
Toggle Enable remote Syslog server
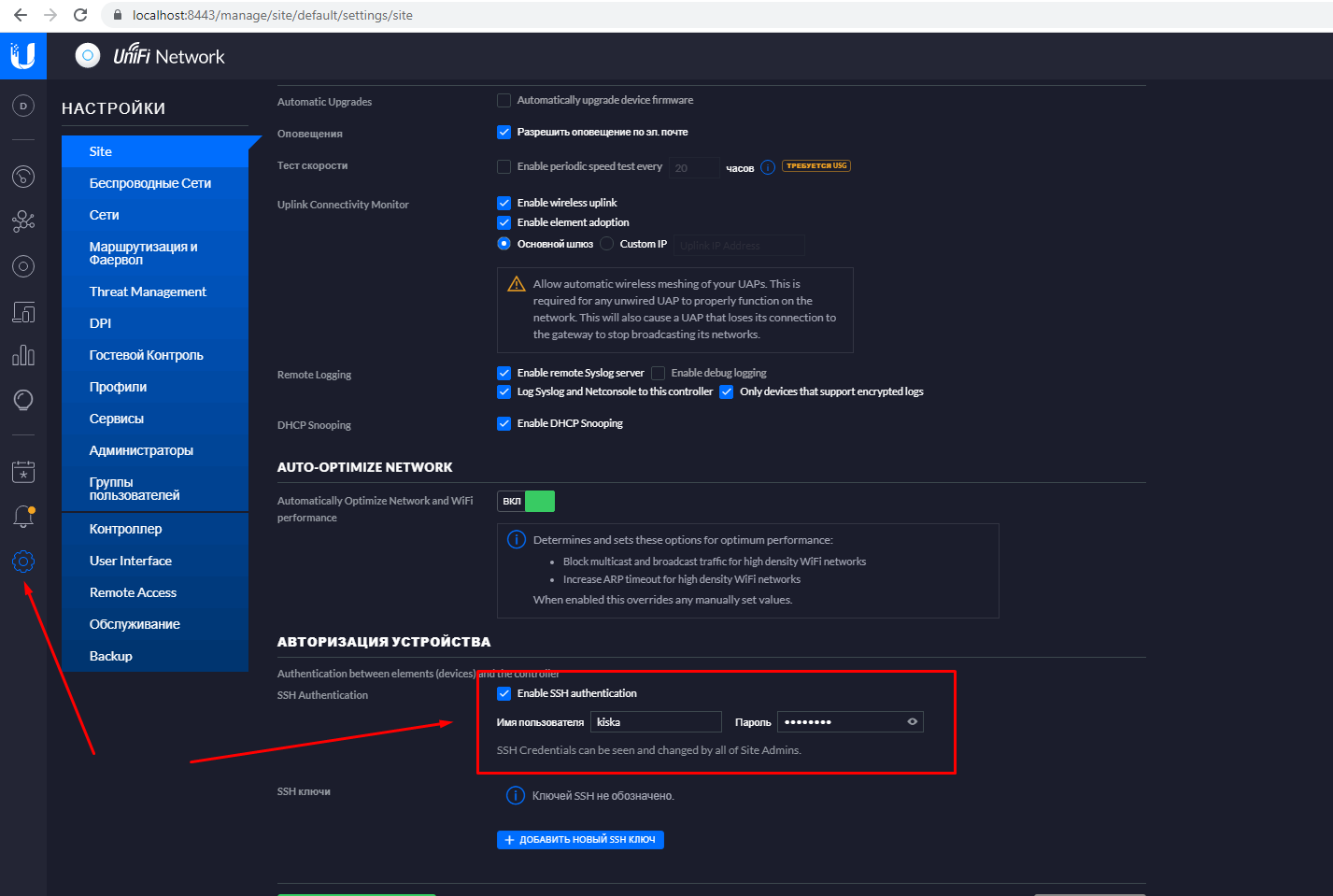(x=503, y=373)
